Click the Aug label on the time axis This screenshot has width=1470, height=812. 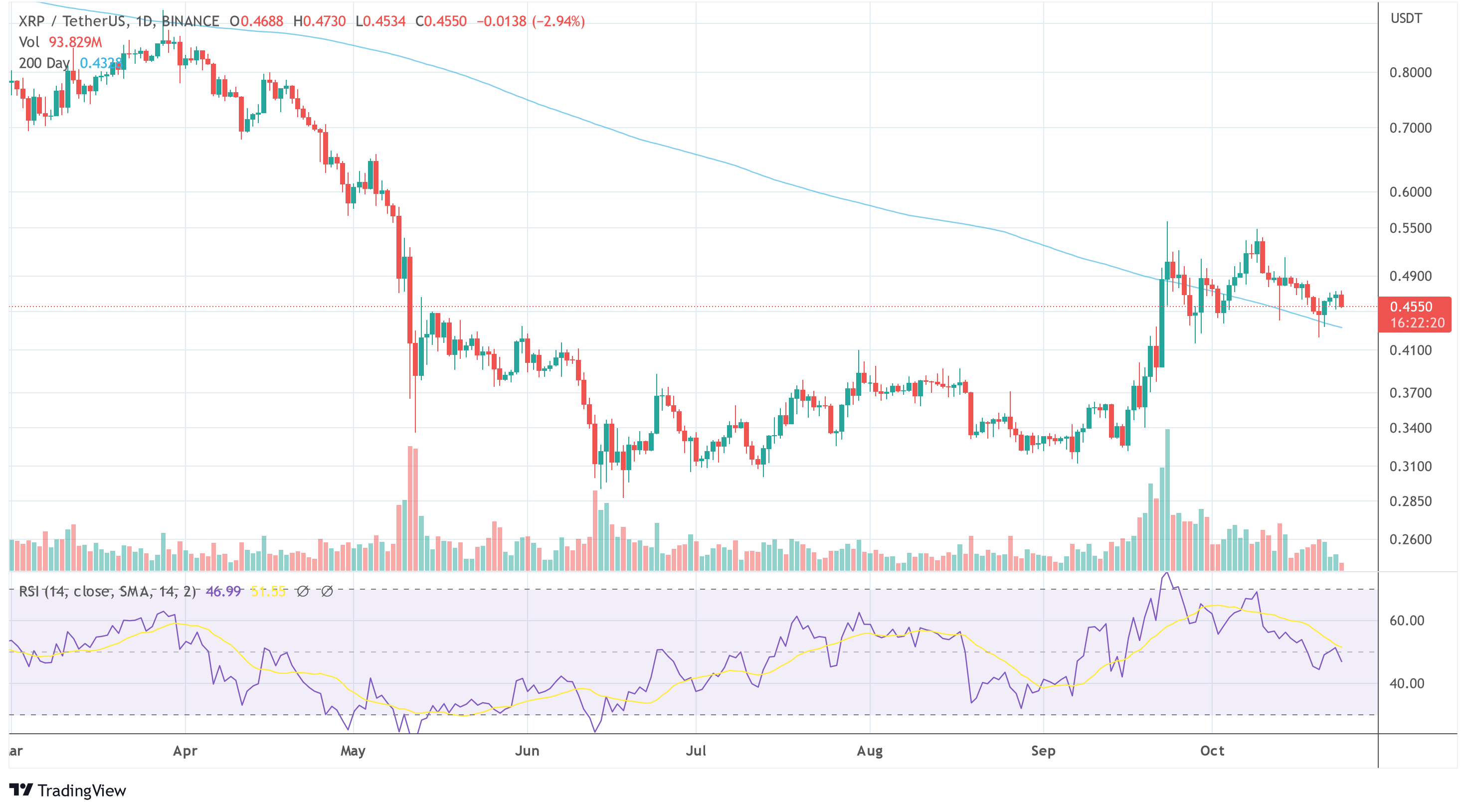pyautogui.click(x=870, y=751)
